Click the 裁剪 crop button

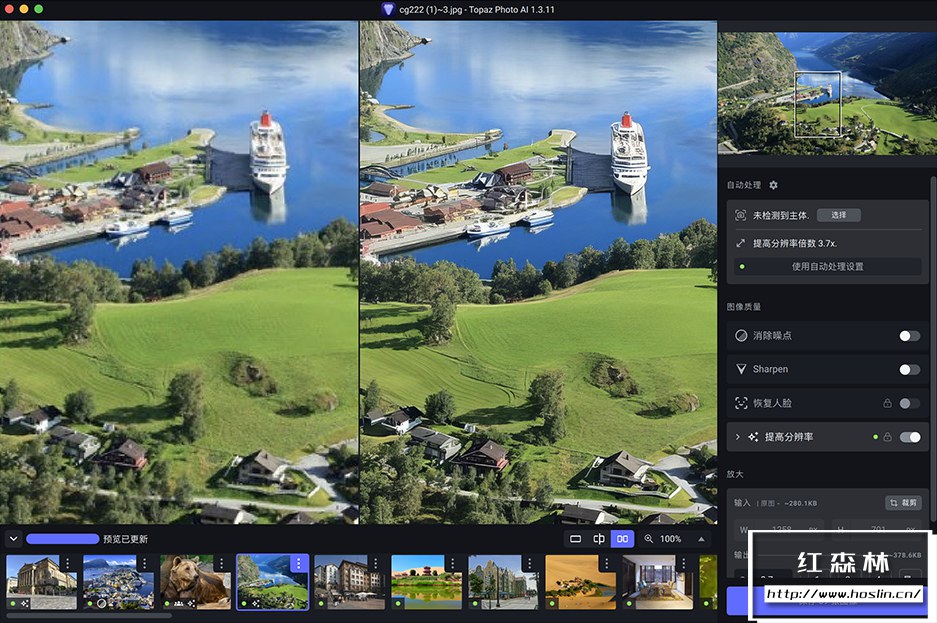click(x=903, y=503)
